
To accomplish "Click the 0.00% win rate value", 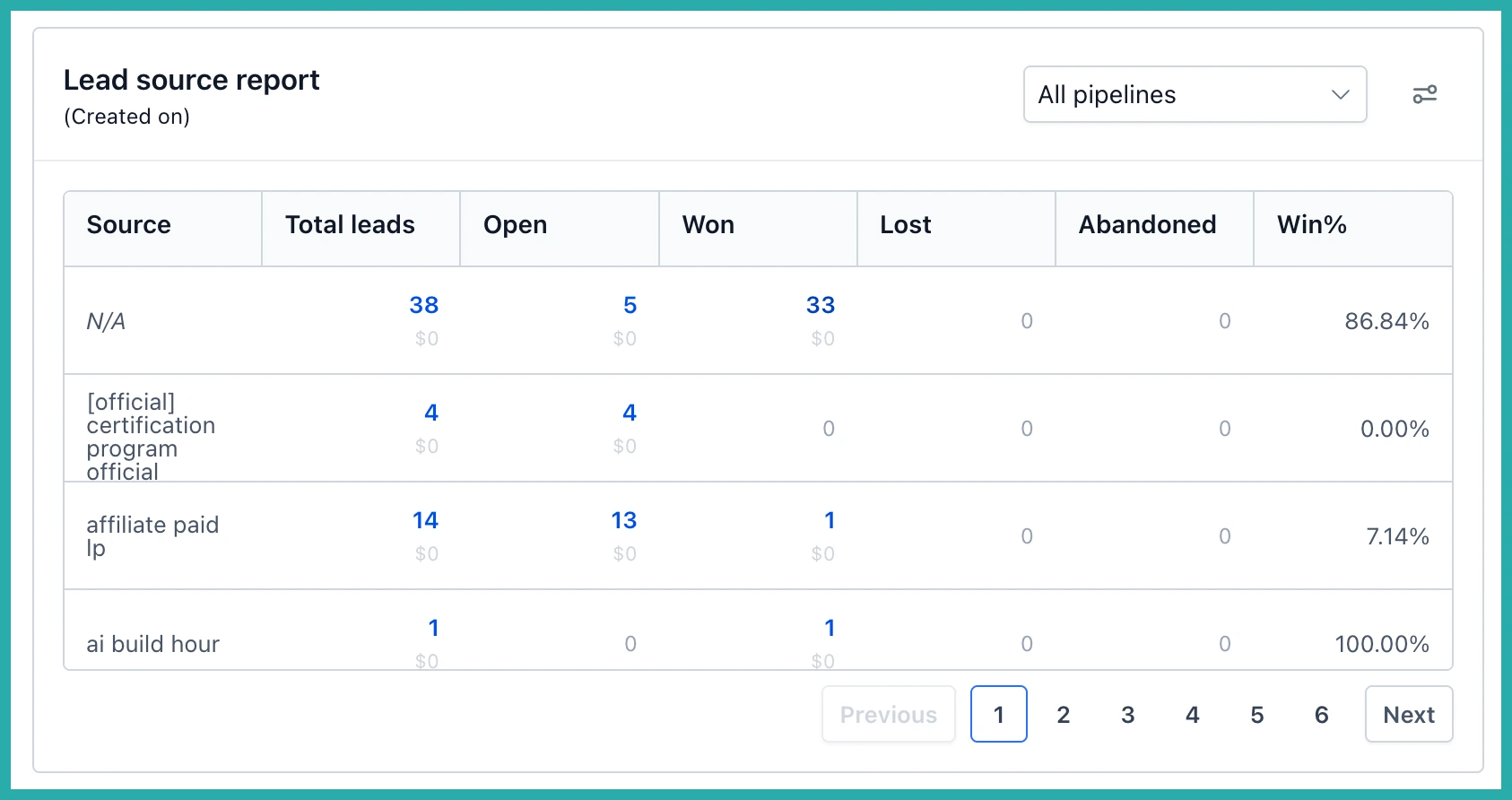I will tap(1395, 429).
